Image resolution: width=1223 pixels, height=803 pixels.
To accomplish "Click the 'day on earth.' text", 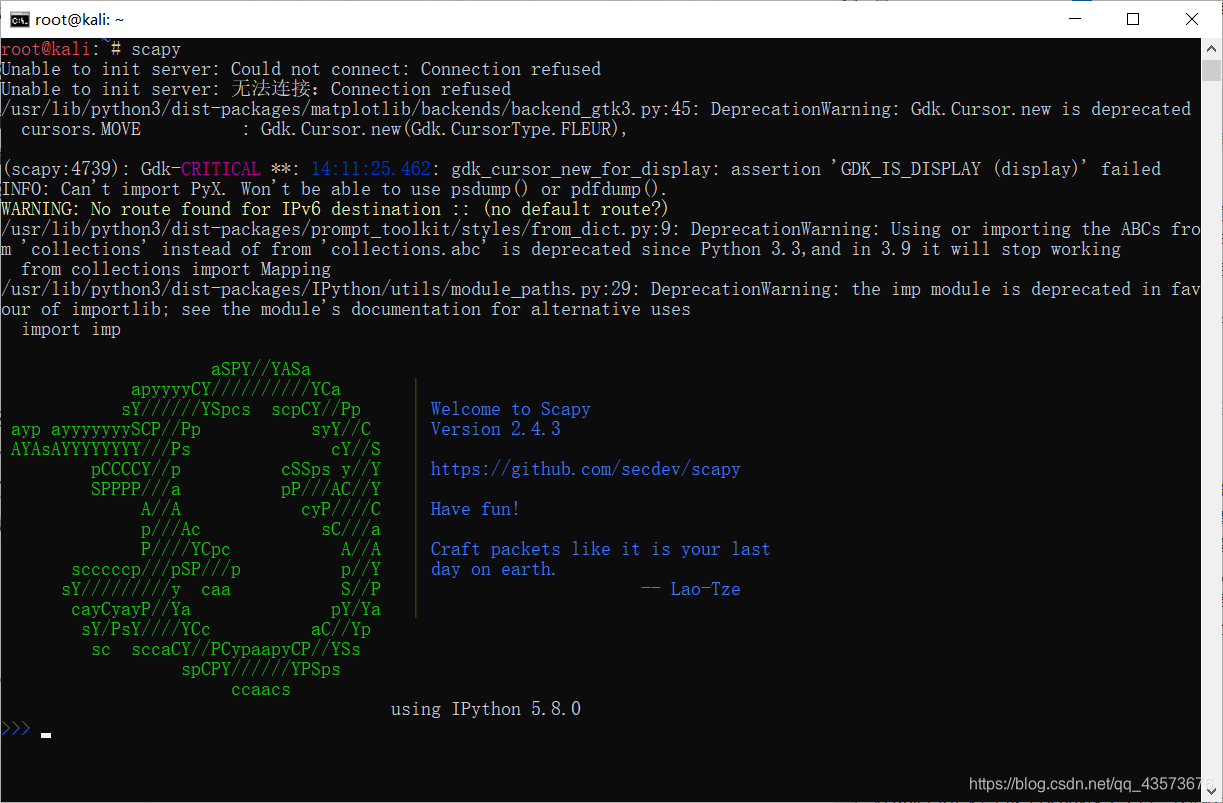I will point(493,569).
